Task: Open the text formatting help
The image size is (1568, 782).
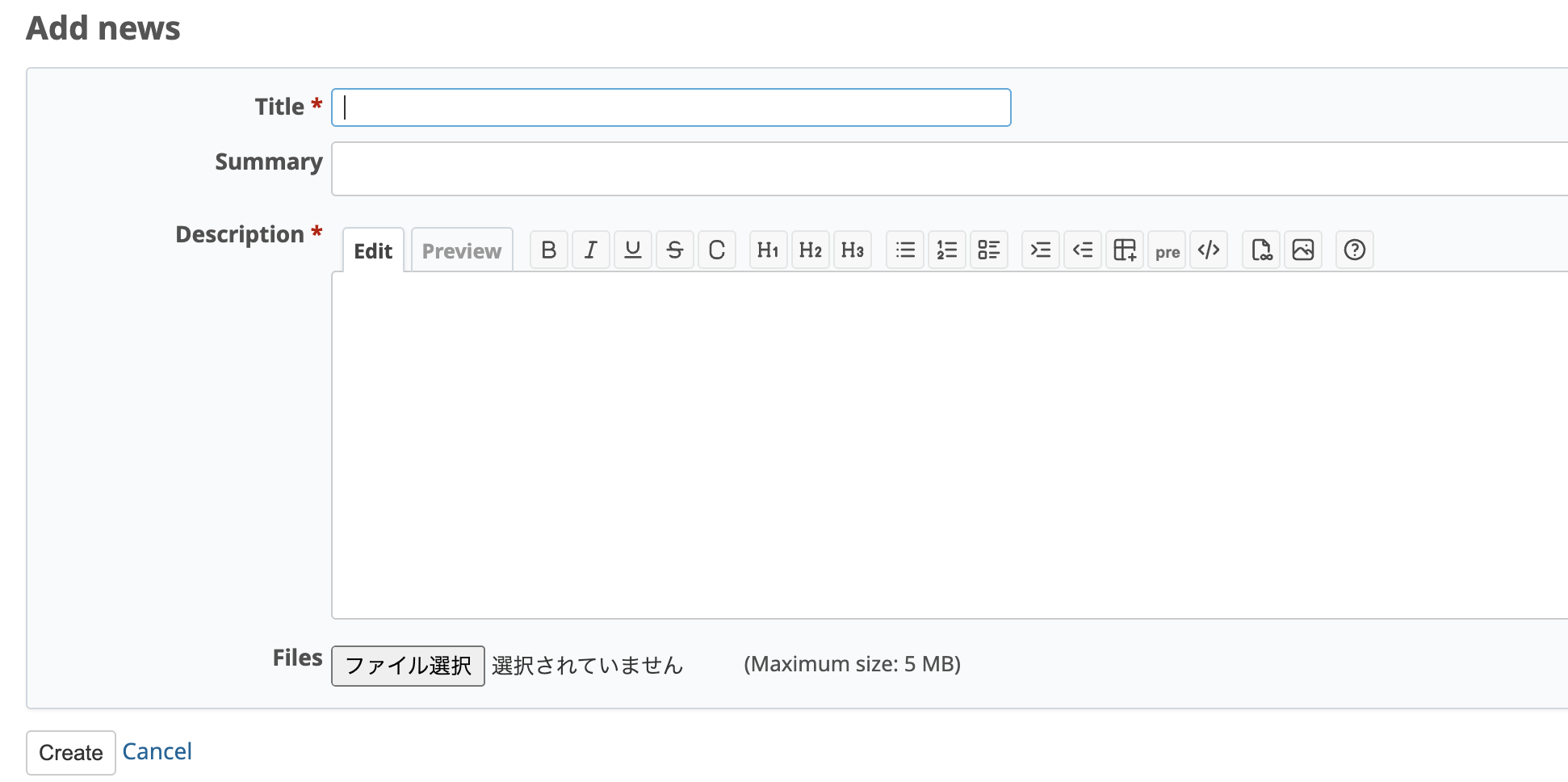Action: pos(1354,250)
